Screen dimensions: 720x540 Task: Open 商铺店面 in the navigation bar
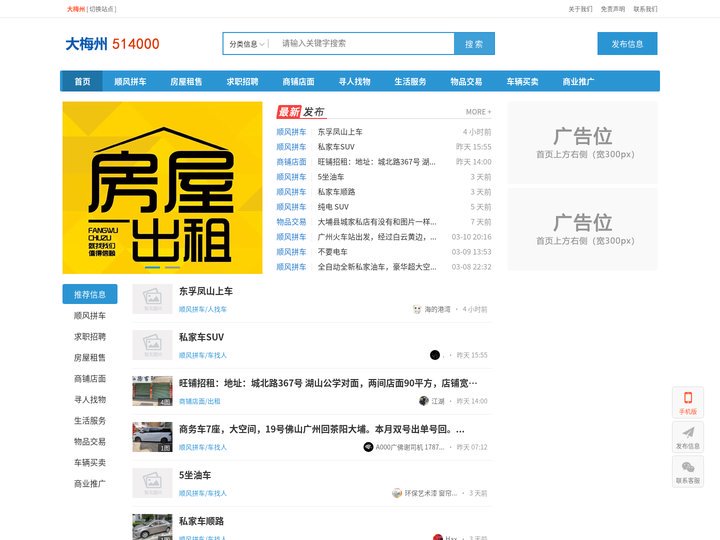298,81
